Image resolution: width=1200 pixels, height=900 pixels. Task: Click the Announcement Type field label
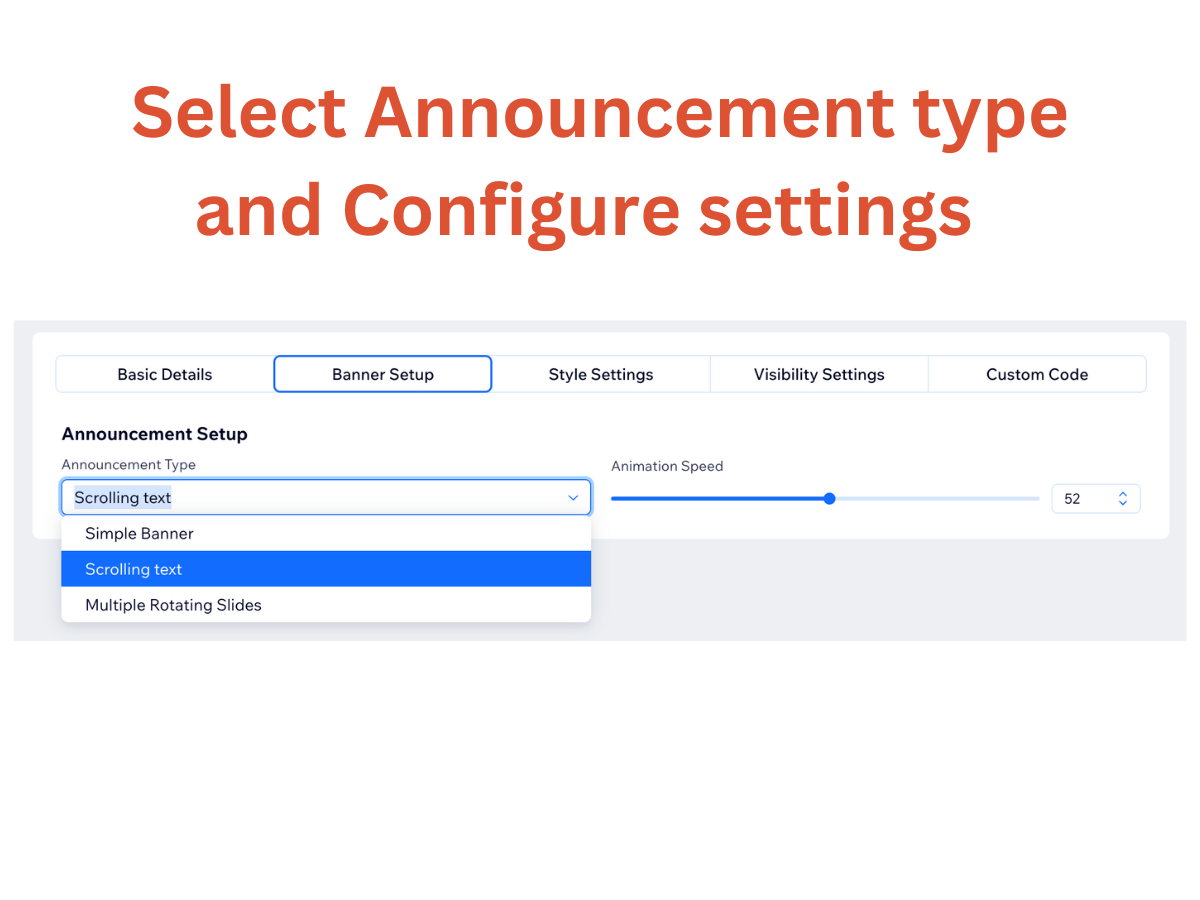pyautogui.click(x=129, y=464)
